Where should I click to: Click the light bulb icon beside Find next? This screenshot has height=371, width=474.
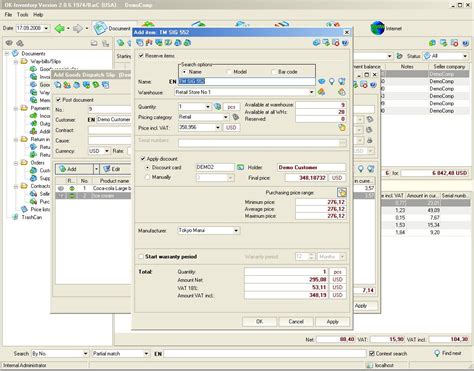coord(437,353)
